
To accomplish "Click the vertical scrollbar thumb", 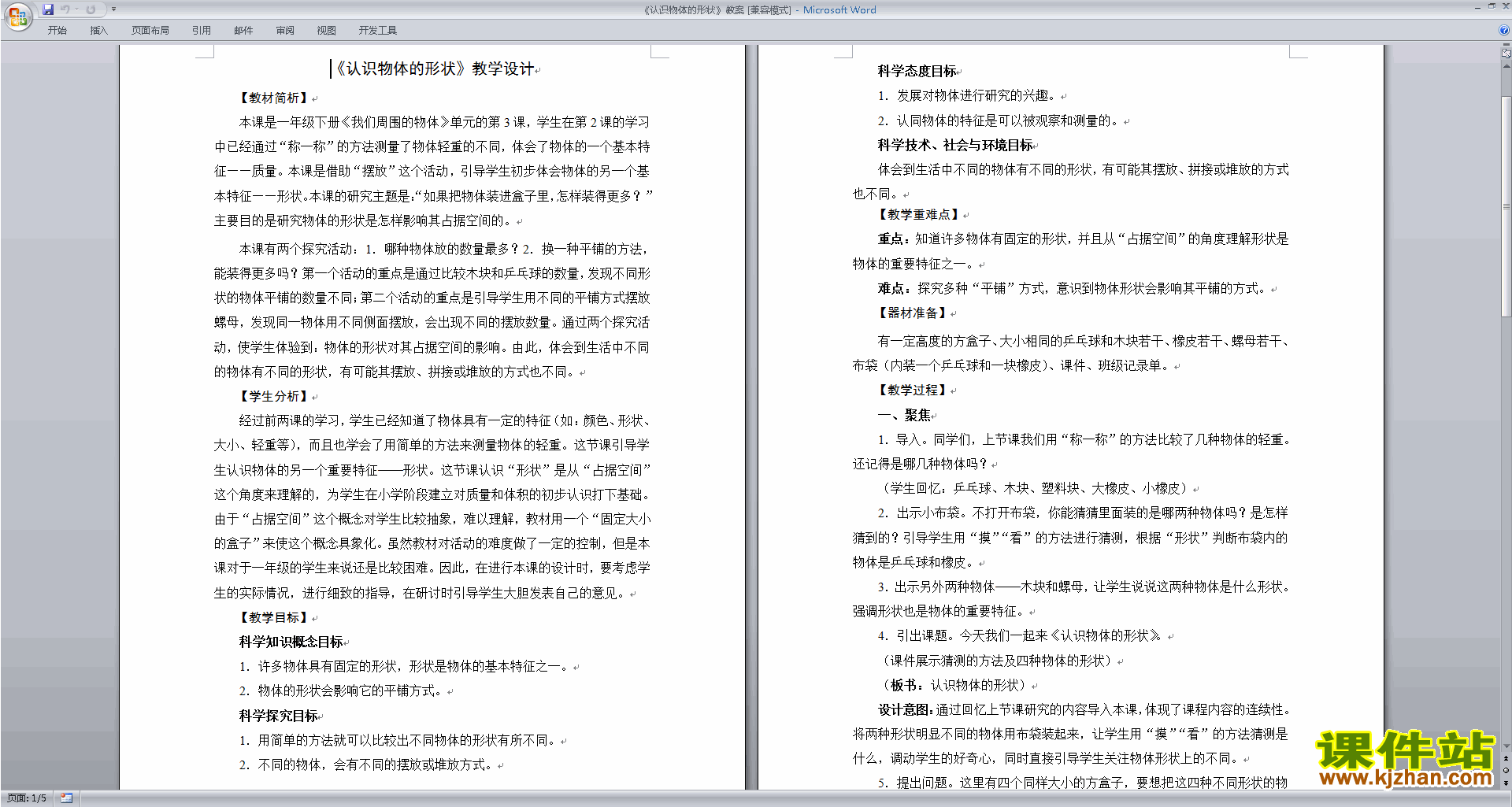I will (1506, 205).
